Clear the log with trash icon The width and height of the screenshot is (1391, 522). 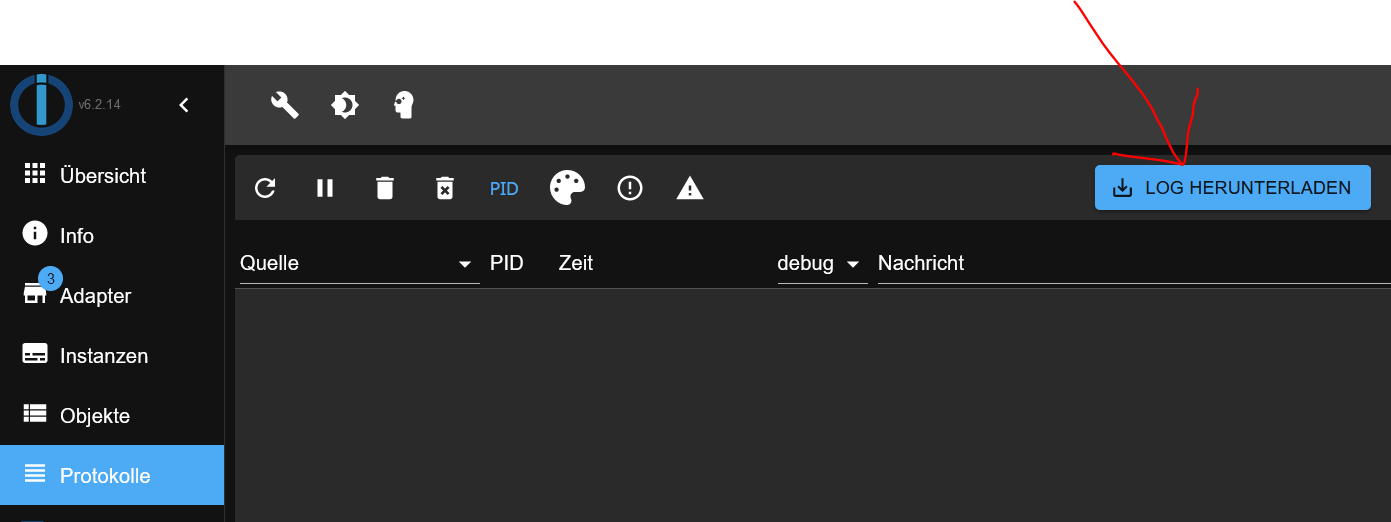coord(385,188)
